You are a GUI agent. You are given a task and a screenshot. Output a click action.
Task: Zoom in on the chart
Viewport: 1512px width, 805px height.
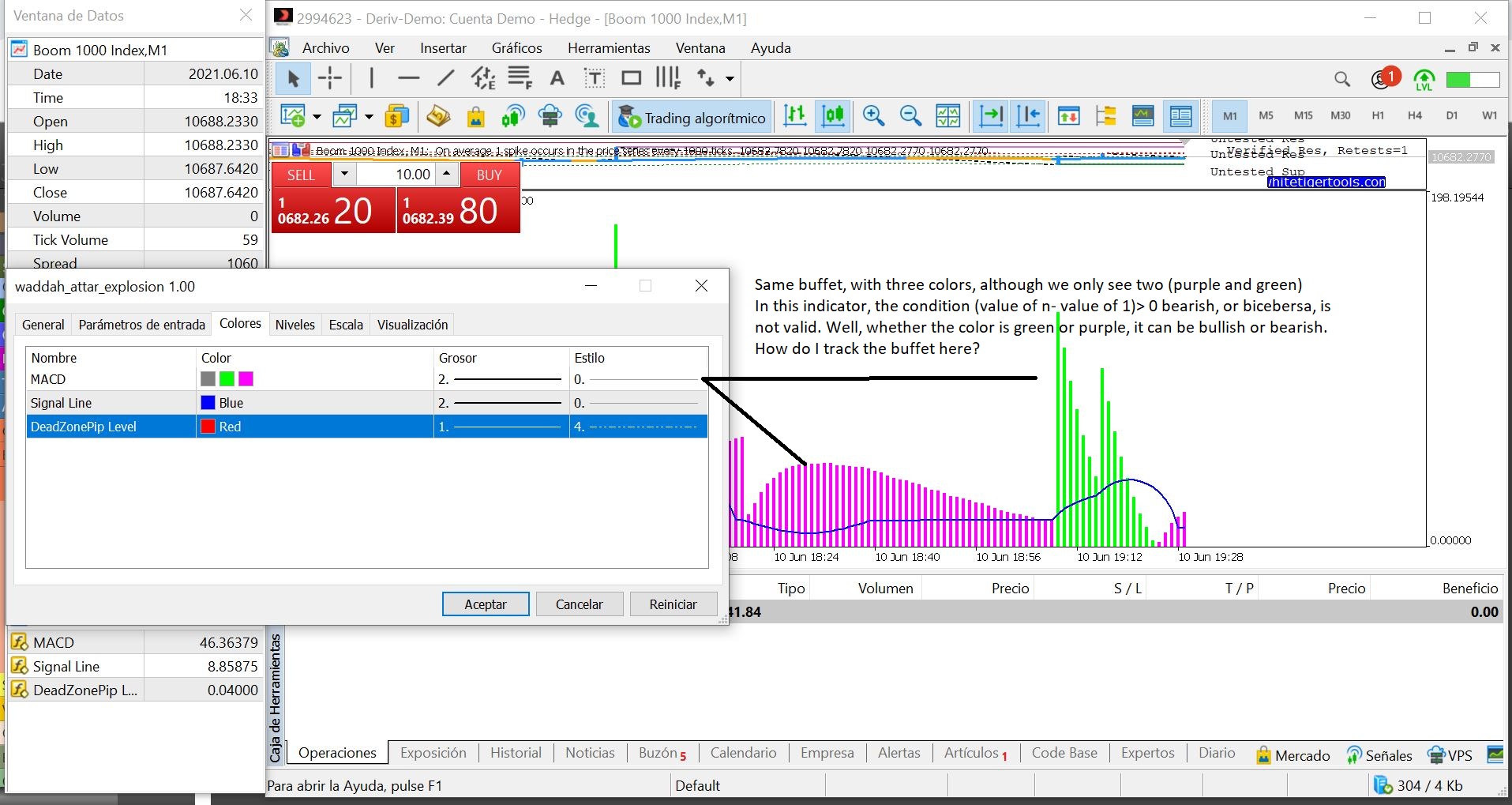tap(873, 116)
